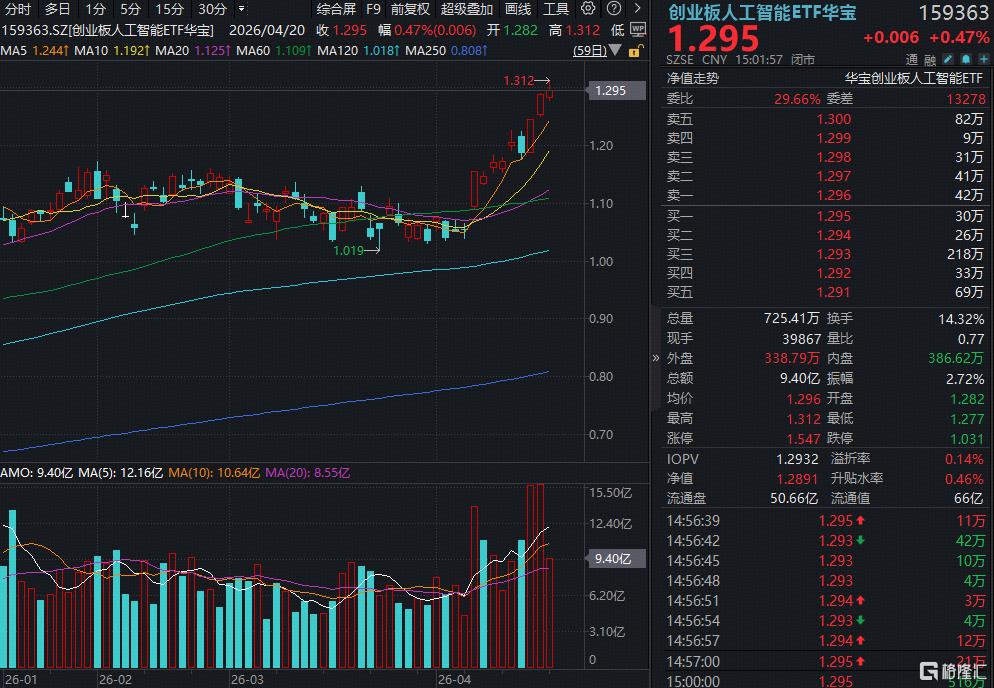Select the 5分 timeframe tab
Viewport: 994px width, 688px height.
click(x=130, y=9)
